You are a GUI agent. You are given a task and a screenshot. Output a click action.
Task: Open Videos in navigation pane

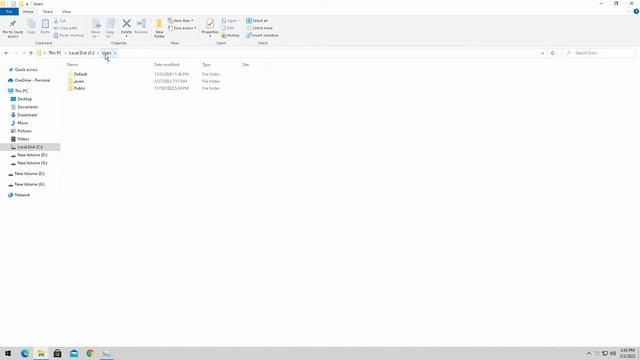(x=23, y=139)
